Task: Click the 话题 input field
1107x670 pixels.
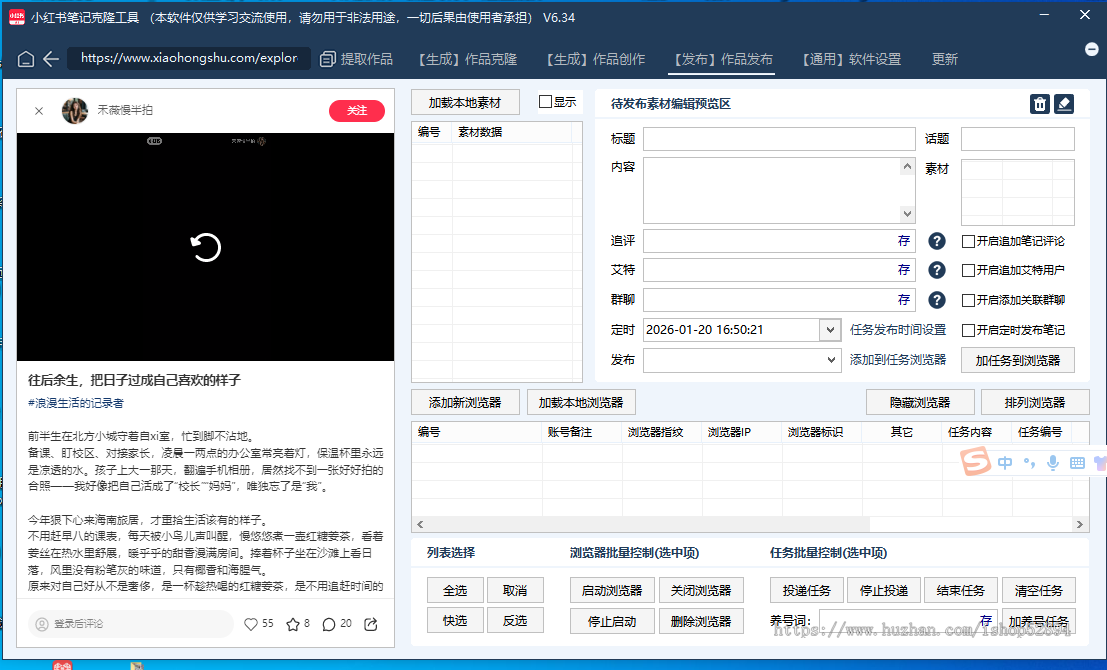Action: point(1018,139)
